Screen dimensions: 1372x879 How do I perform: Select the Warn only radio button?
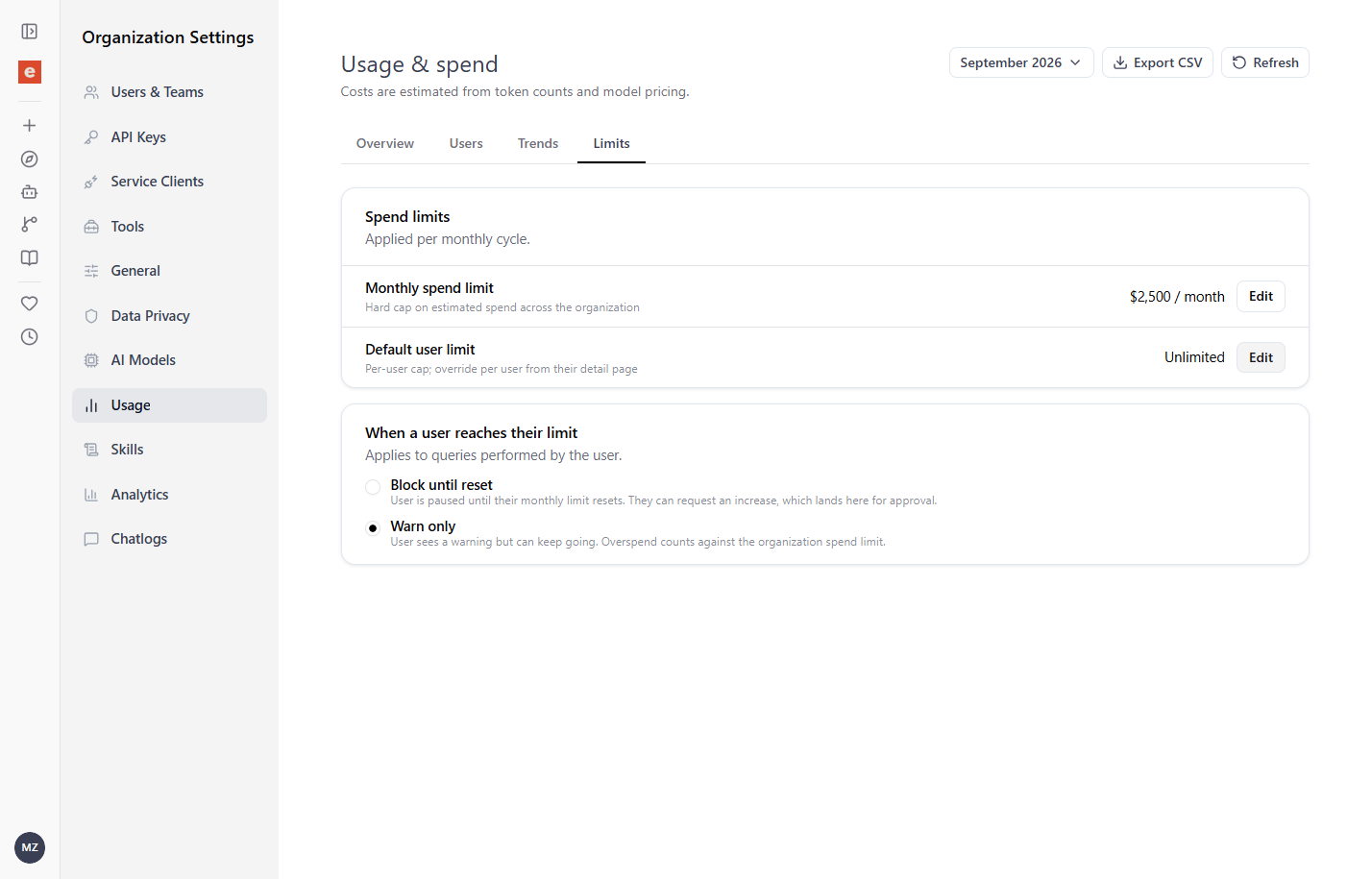373,528
